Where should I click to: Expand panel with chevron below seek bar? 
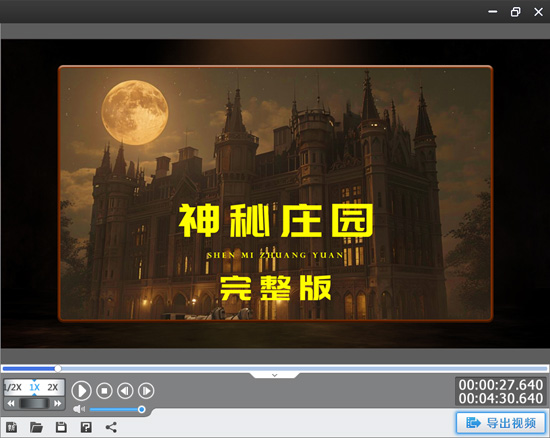(x=275, y=375)
